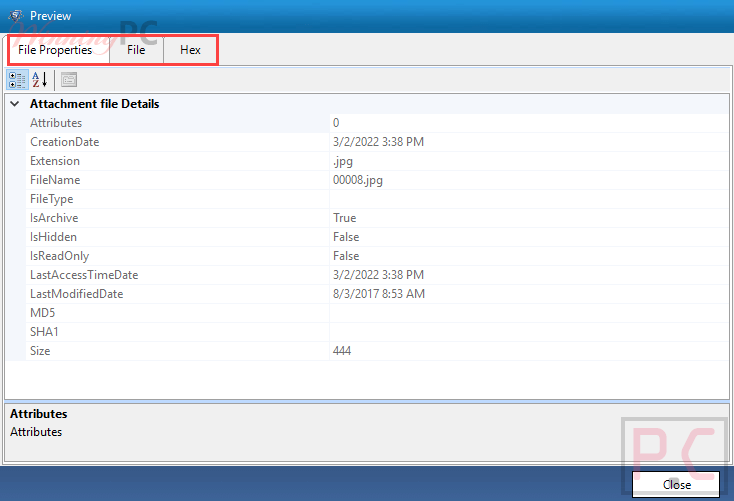Screen dimensions: 734x501
Task: Click the IsArchive value True
Action: point(345,218)
